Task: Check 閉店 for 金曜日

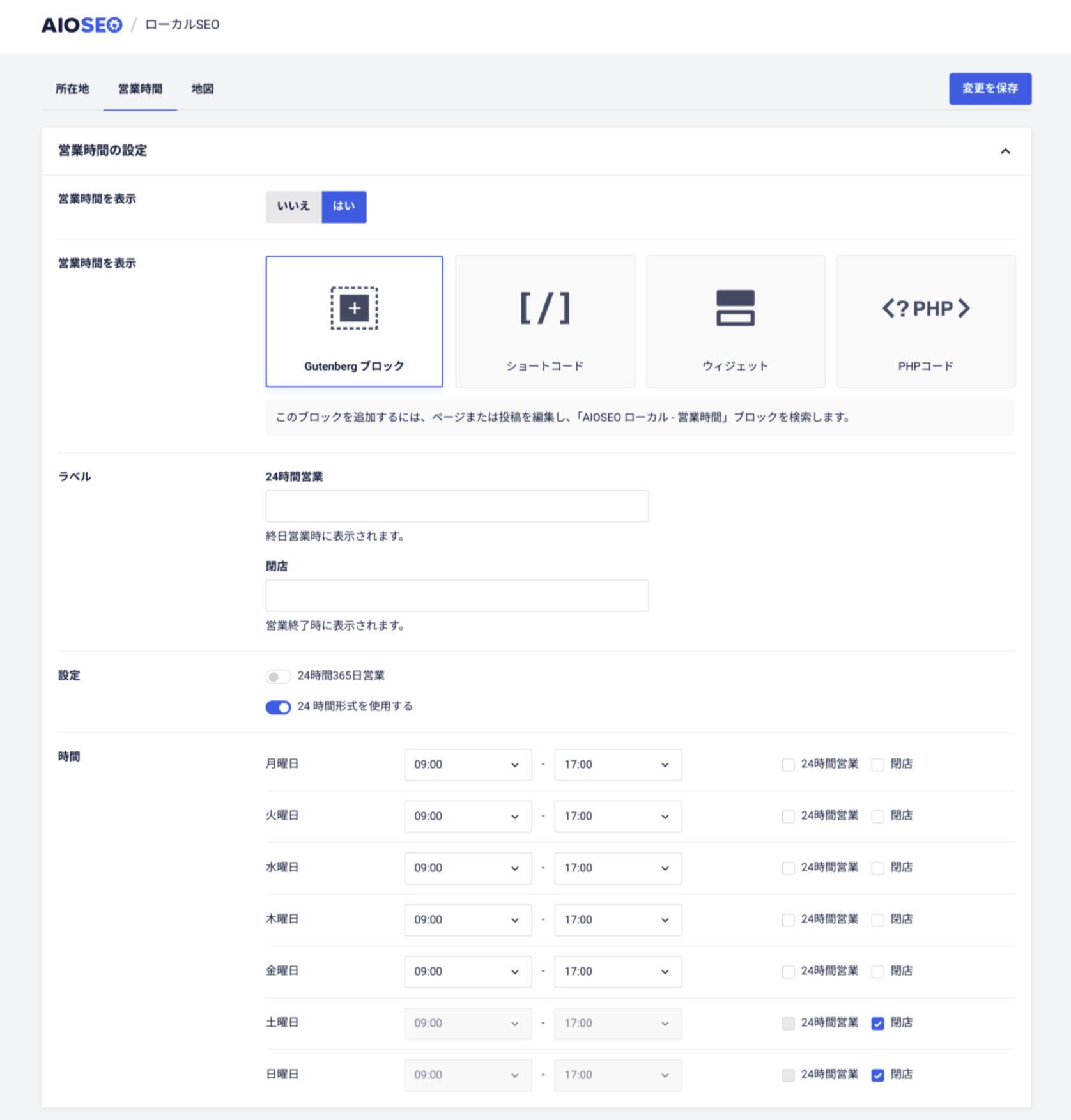Action: click(x=878, y=972)
